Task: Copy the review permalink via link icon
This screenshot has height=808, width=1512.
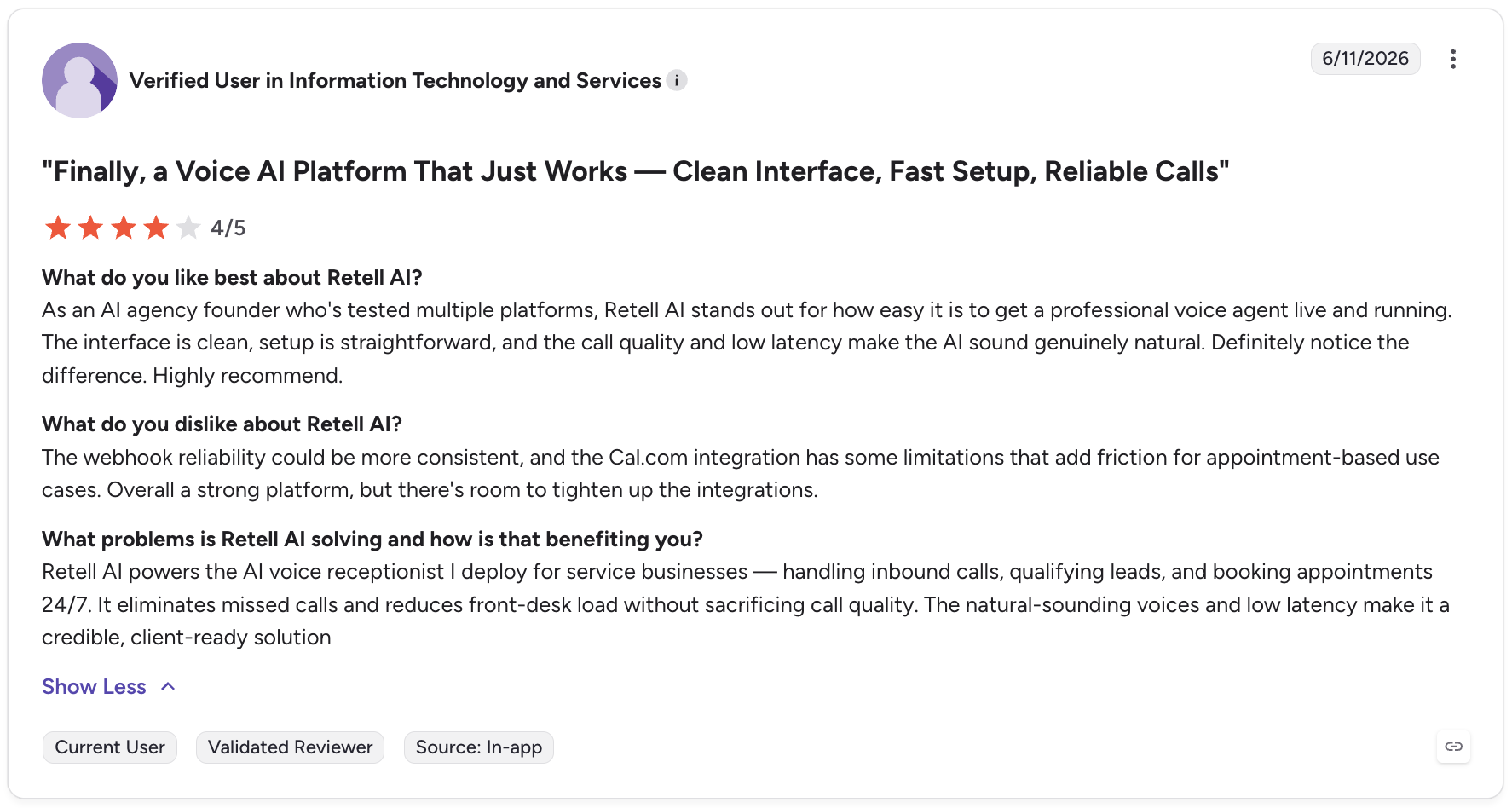Action: point(1453,747)
